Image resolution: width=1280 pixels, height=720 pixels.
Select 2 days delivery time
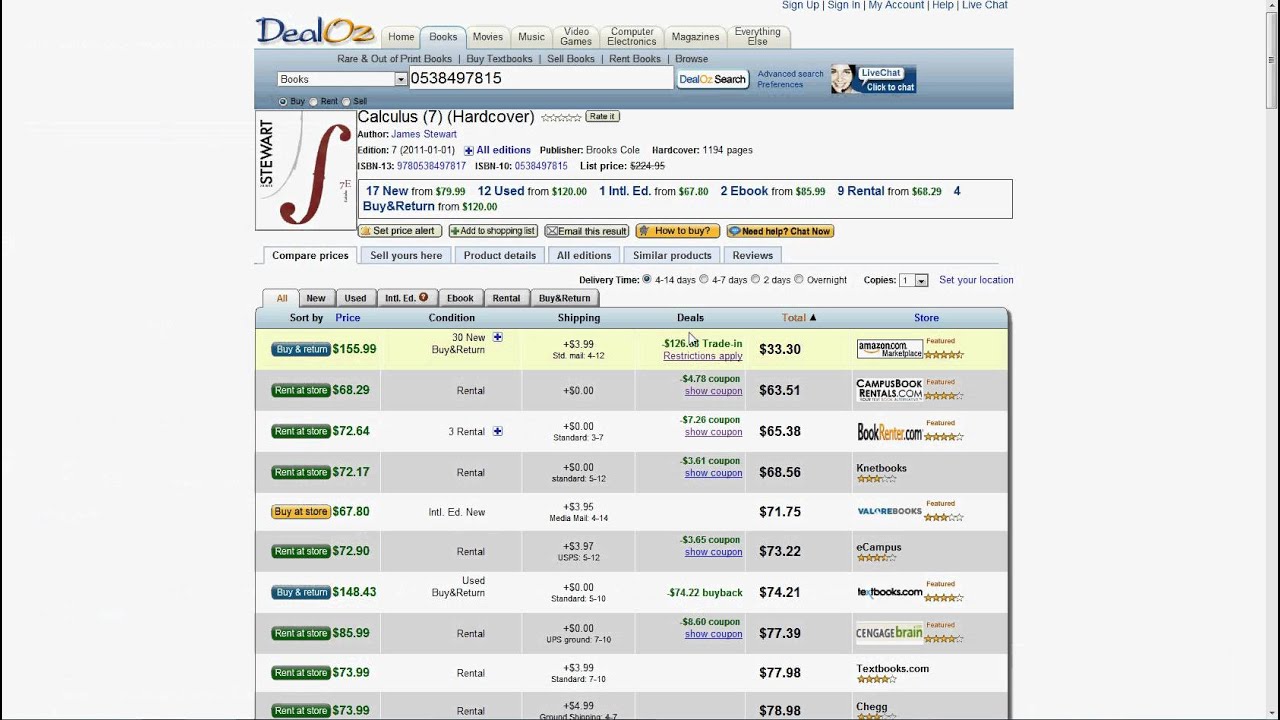click(x=755, y=280)
